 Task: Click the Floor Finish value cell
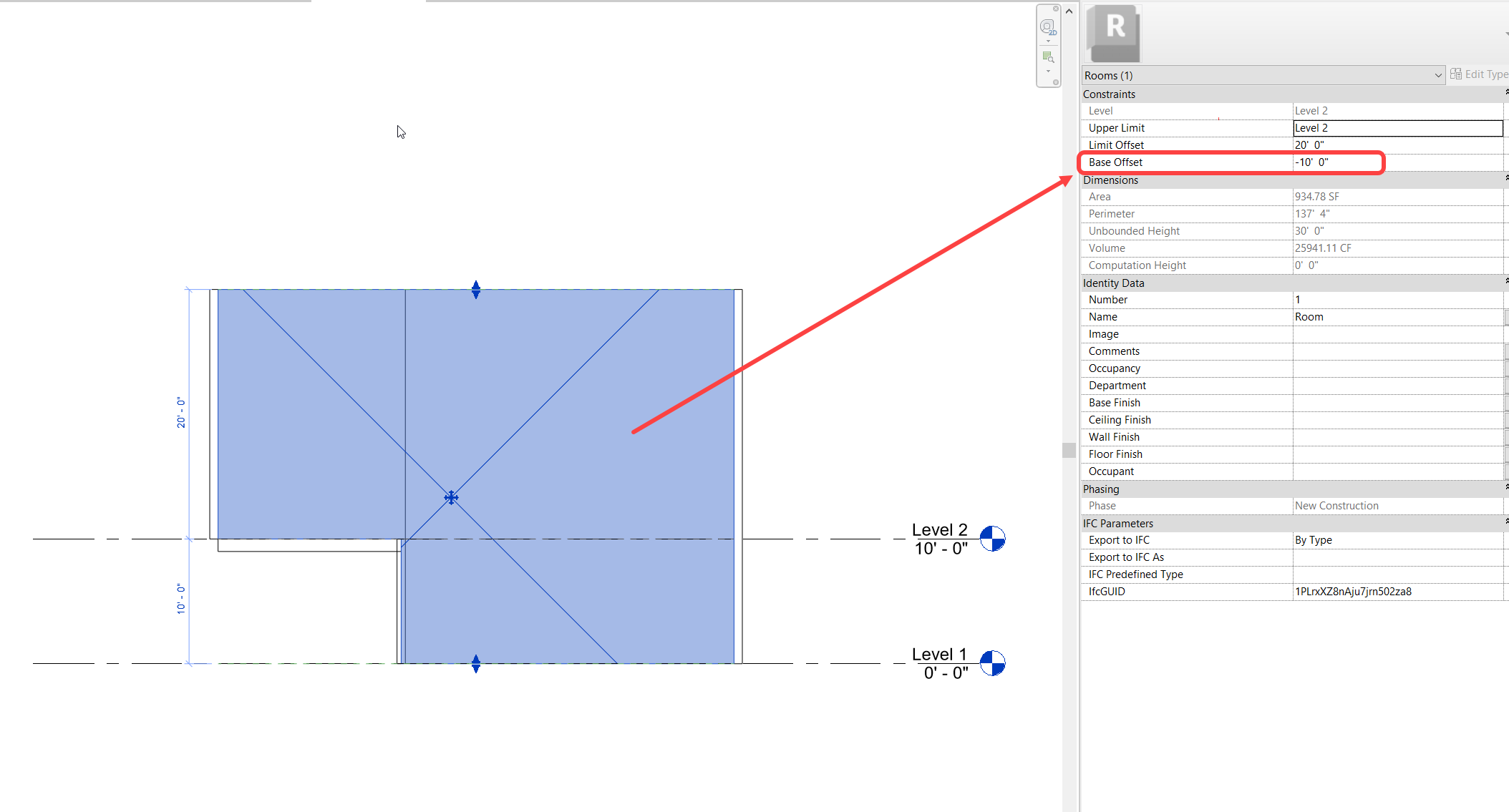(1398, 454)
